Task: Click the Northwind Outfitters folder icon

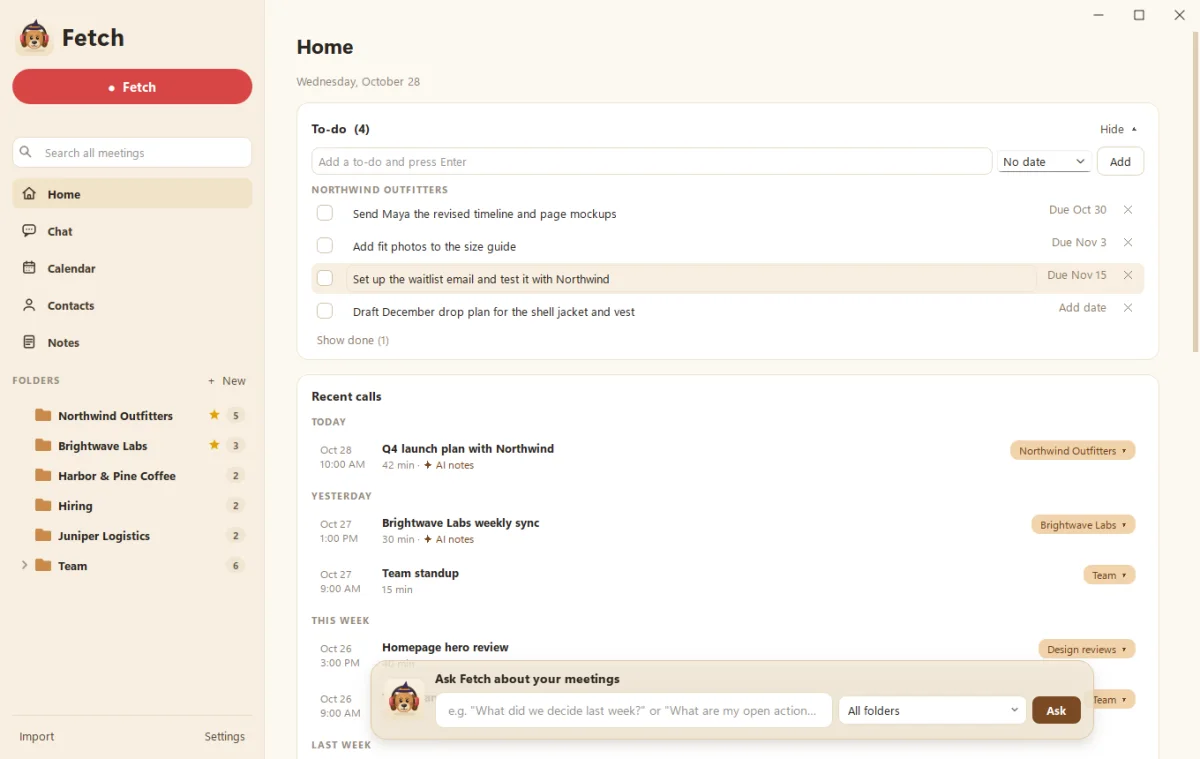Action: [43, 415]
